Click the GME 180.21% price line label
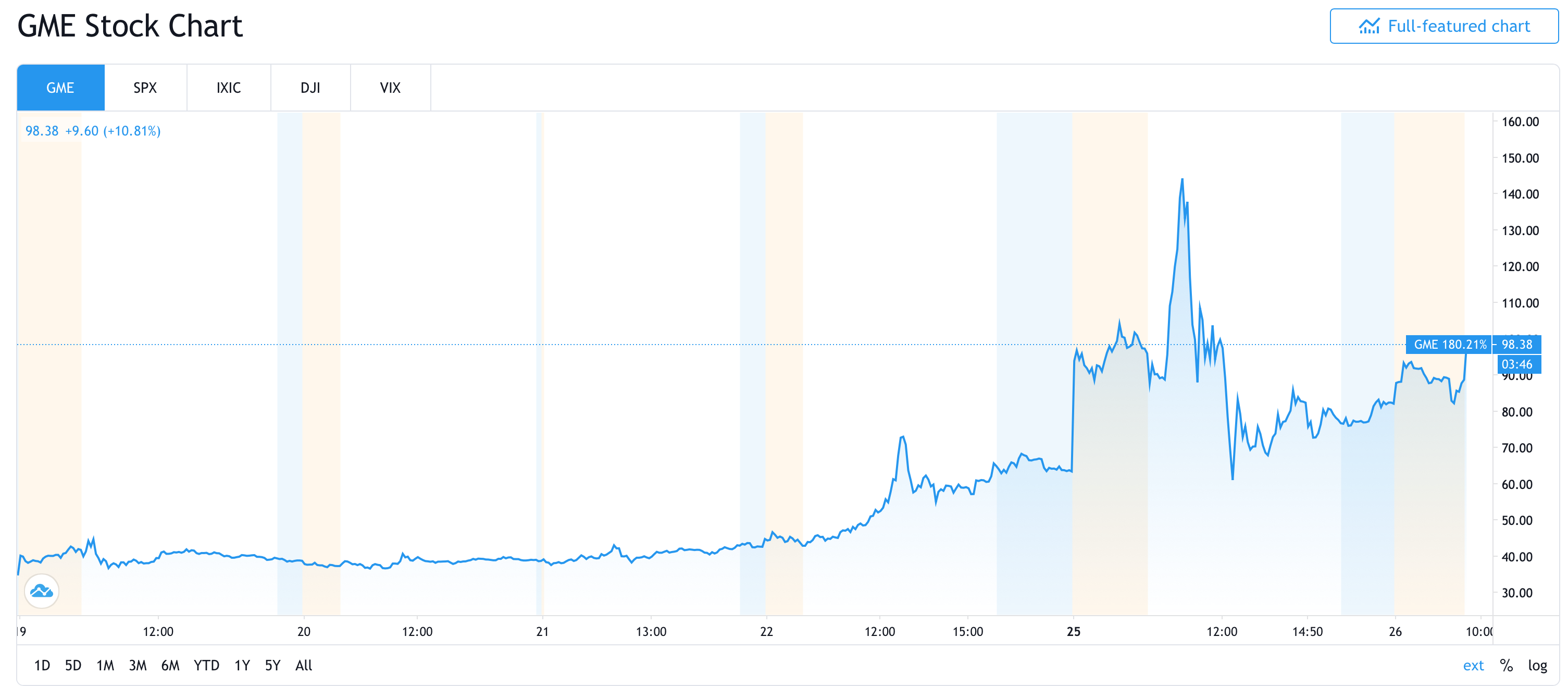The width and height of the screenshot is (1568, 686). [1449, 344]
